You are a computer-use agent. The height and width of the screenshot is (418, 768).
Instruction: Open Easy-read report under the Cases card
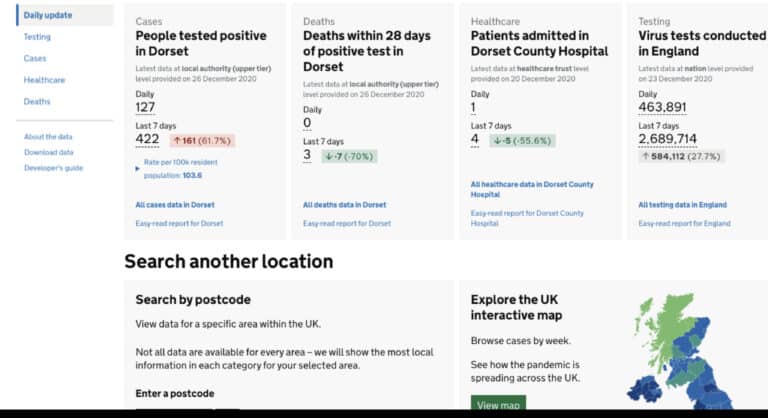179,224
